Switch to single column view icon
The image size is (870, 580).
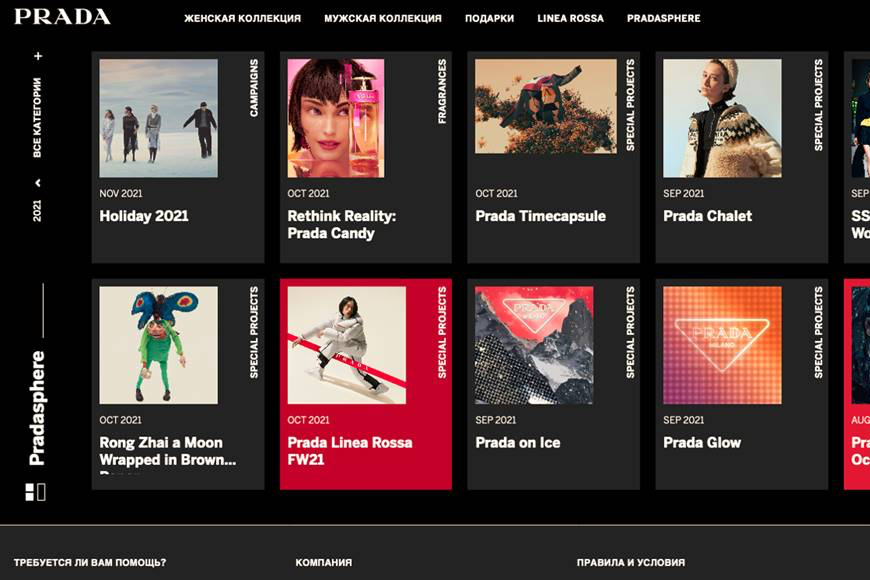(x=42, y=492)
